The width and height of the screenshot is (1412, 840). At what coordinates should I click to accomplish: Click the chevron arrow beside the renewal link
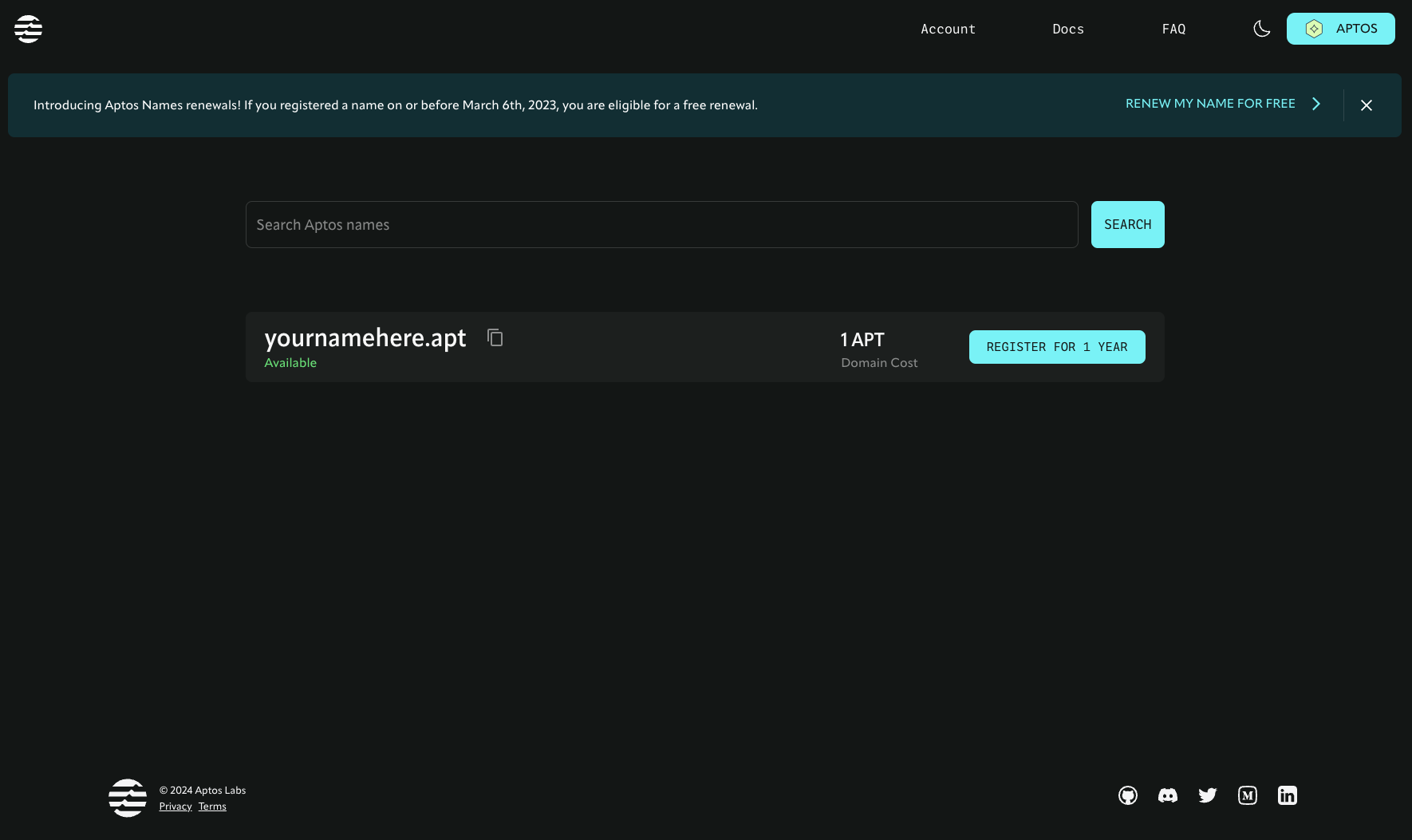pos(1316,104)
